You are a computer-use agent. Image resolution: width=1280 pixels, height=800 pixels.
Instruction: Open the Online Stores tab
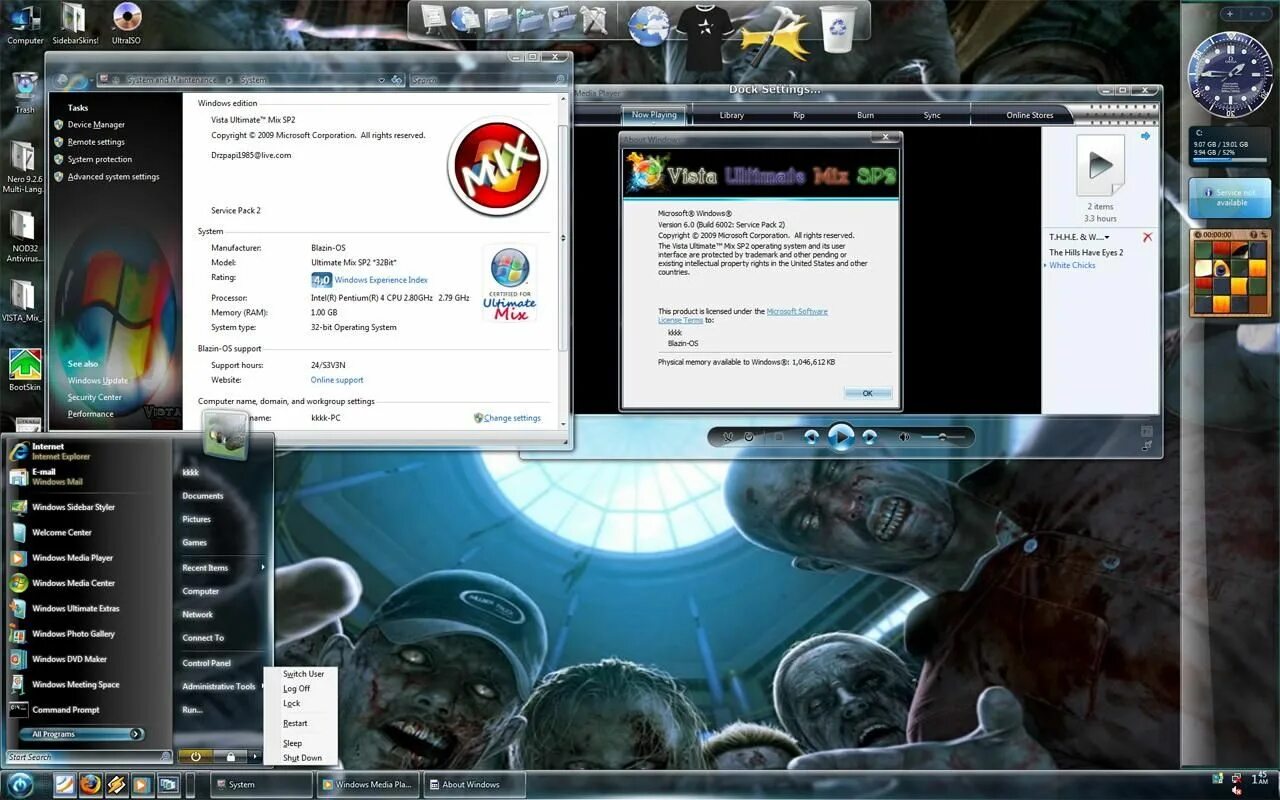pyautogui.click(x=1029, y=115)
